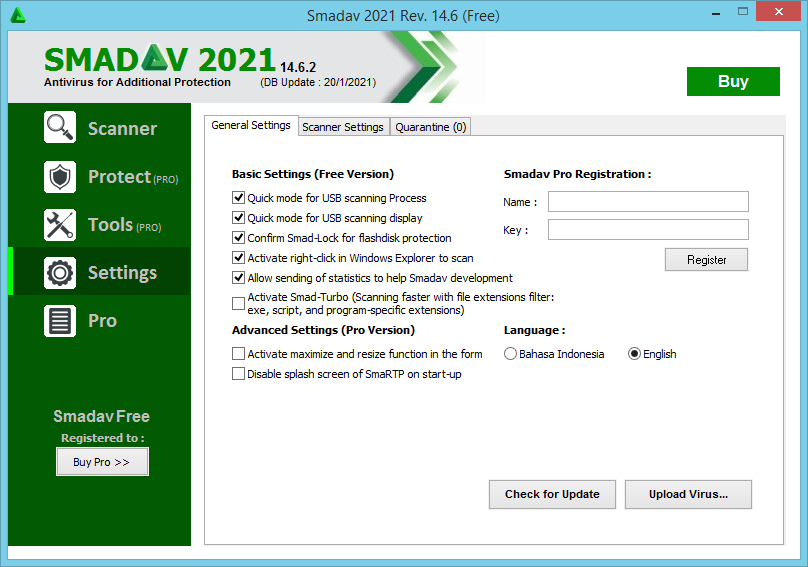The height and width of the screenshot is (567, 808).
Task: Open the Scanner section label
Action: pos(123,128)
